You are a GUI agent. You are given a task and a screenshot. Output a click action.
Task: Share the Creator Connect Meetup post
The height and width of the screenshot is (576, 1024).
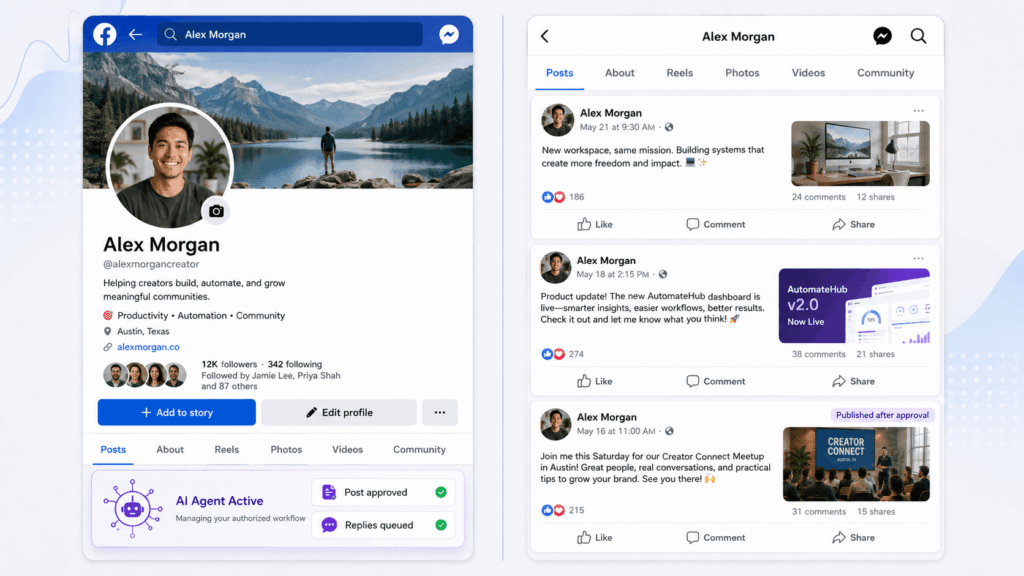tap(853, 537)
